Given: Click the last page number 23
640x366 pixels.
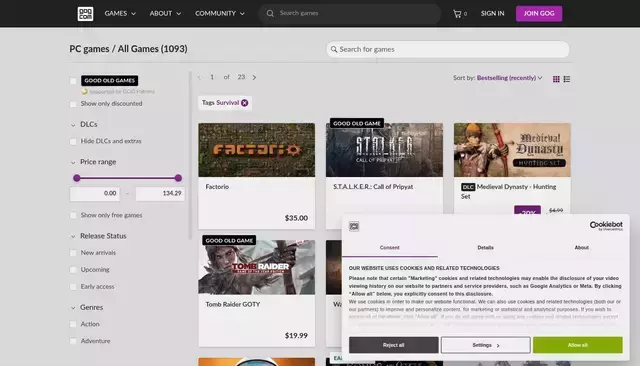Looking at the screenshot, I should point(241,77).
